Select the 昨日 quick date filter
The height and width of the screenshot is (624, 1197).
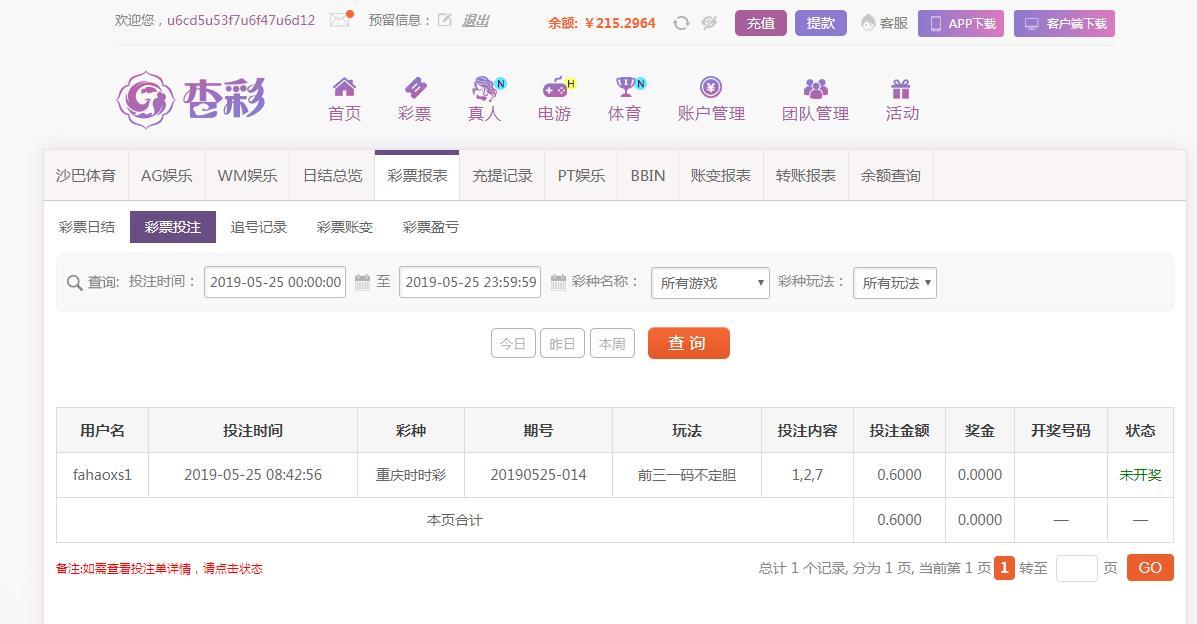click(x=563, y=344)
